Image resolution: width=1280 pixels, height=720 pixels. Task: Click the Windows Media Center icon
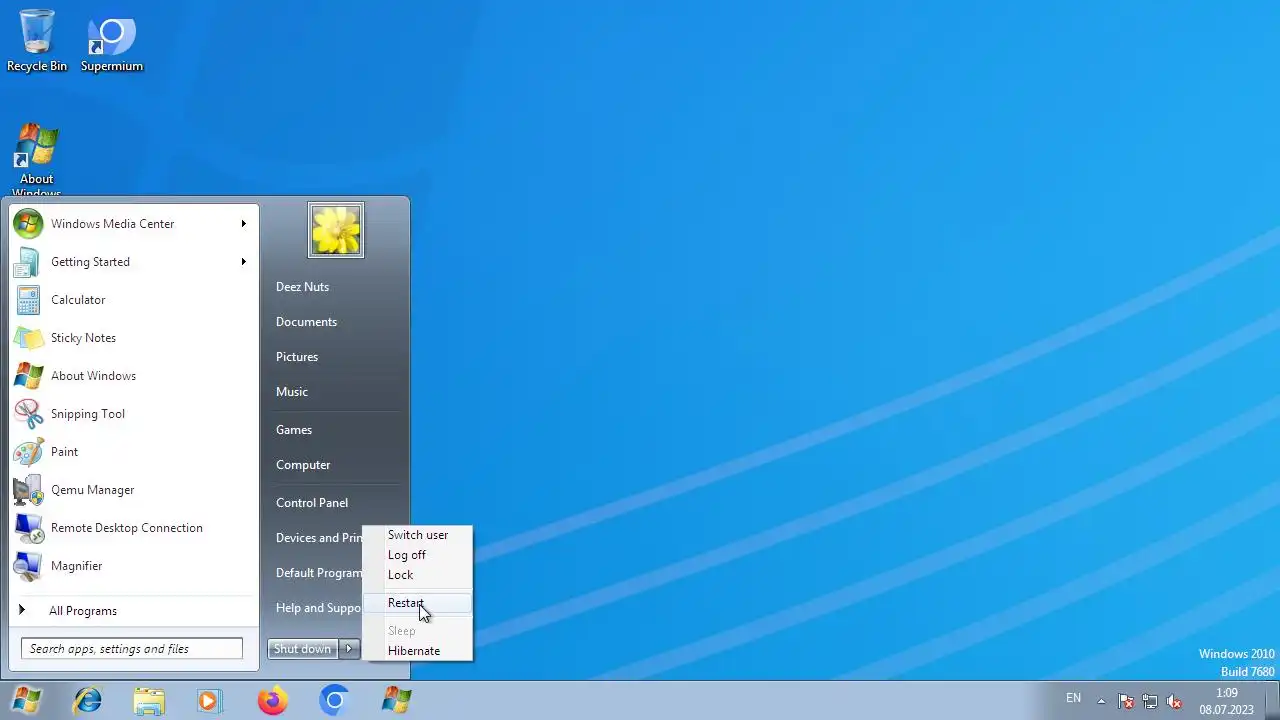point(28,224)
